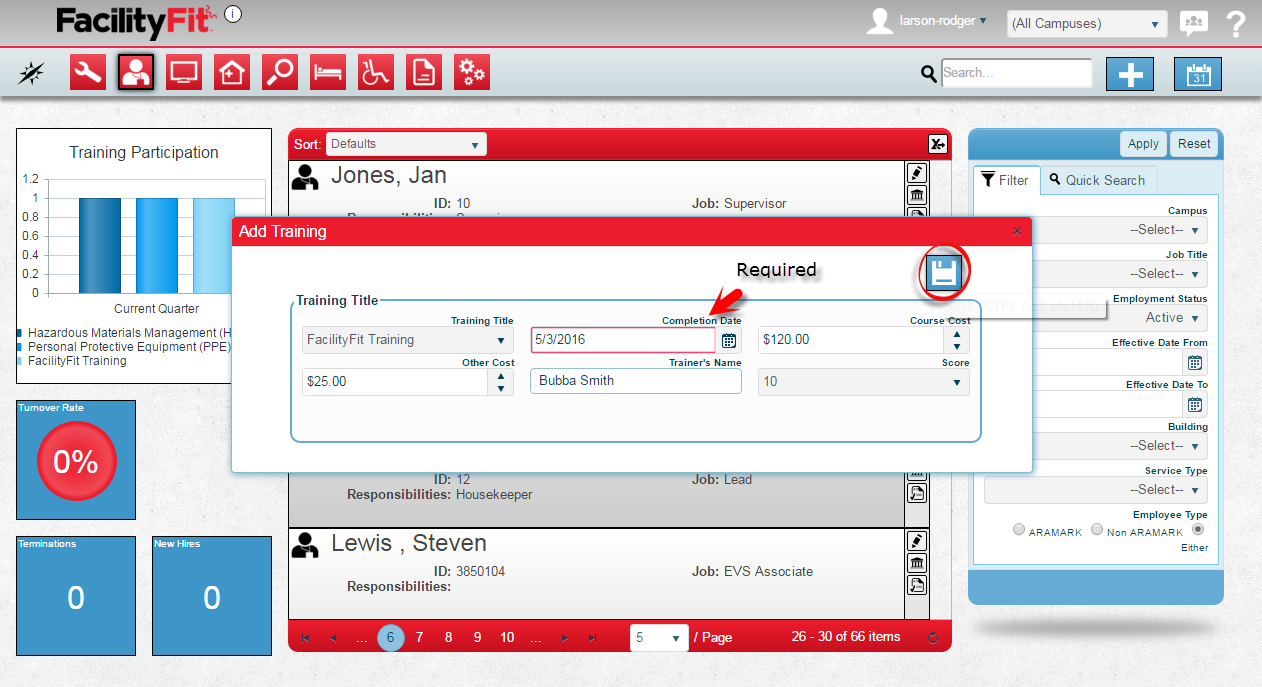Click the Reset filter button
1262x687 pixels.
1194,144
